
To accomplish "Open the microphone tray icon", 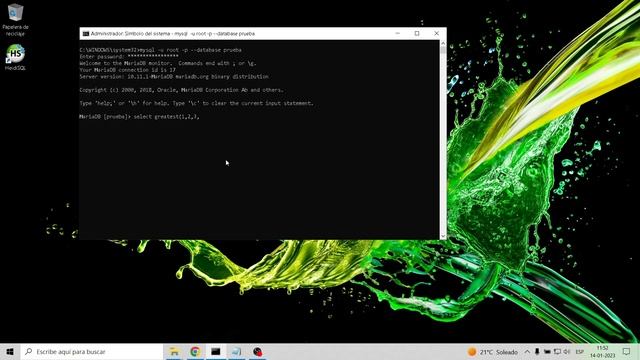I will tap(537, 352).
